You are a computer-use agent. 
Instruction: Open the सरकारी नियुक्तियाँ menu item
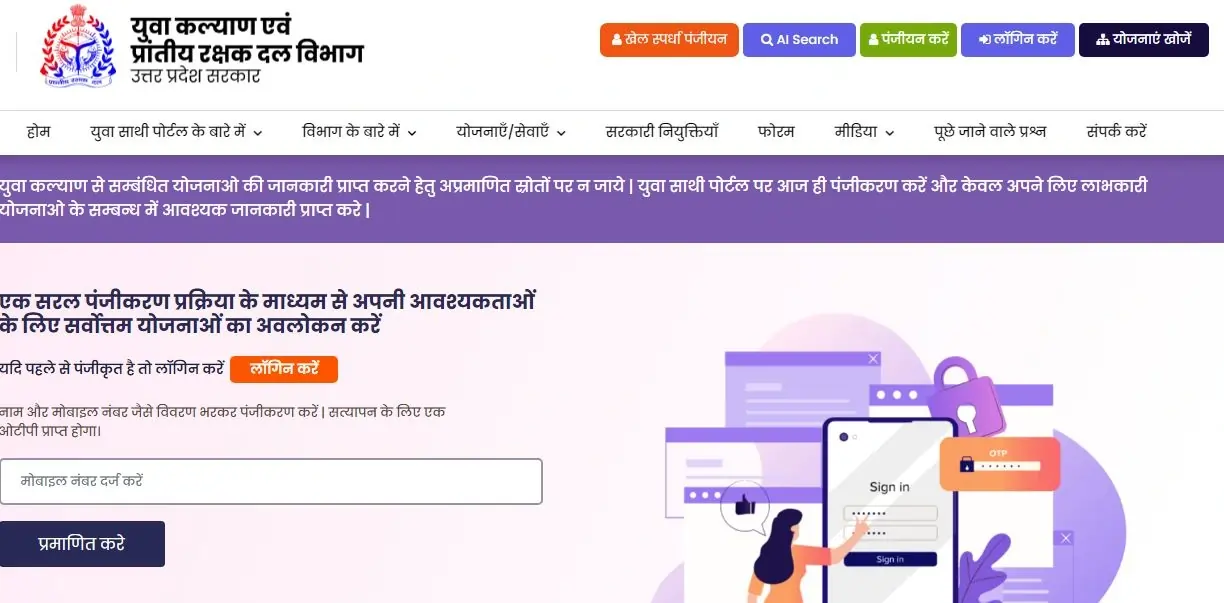coord(662,131)
